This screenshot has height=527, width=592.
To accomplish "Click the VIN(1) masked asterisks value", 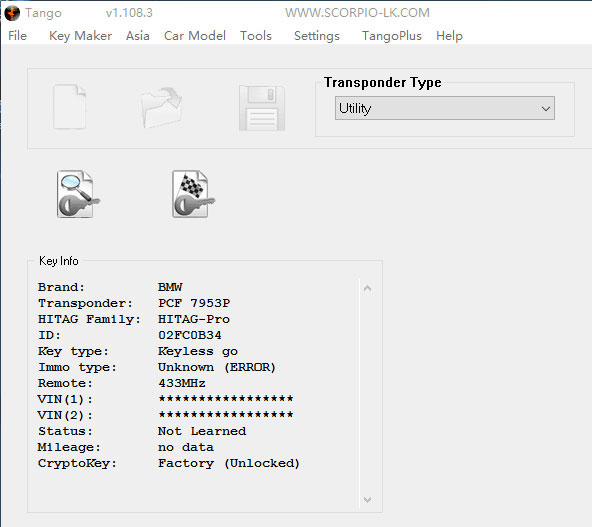I will [226, 399].
